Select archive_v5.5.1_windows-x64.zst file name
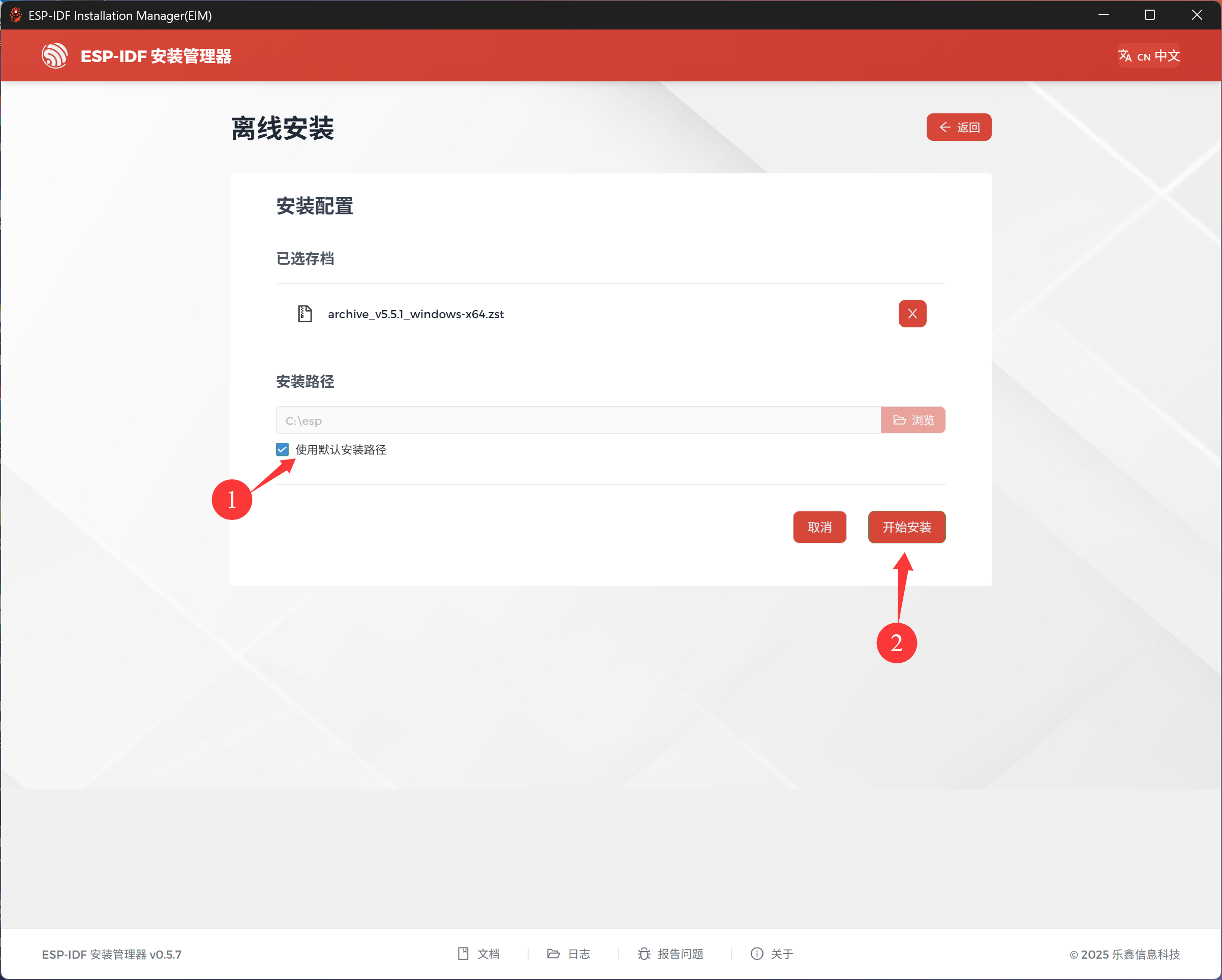Image resolution: width=1222 pixels, height=980 pixels. (x=415, y=314)
